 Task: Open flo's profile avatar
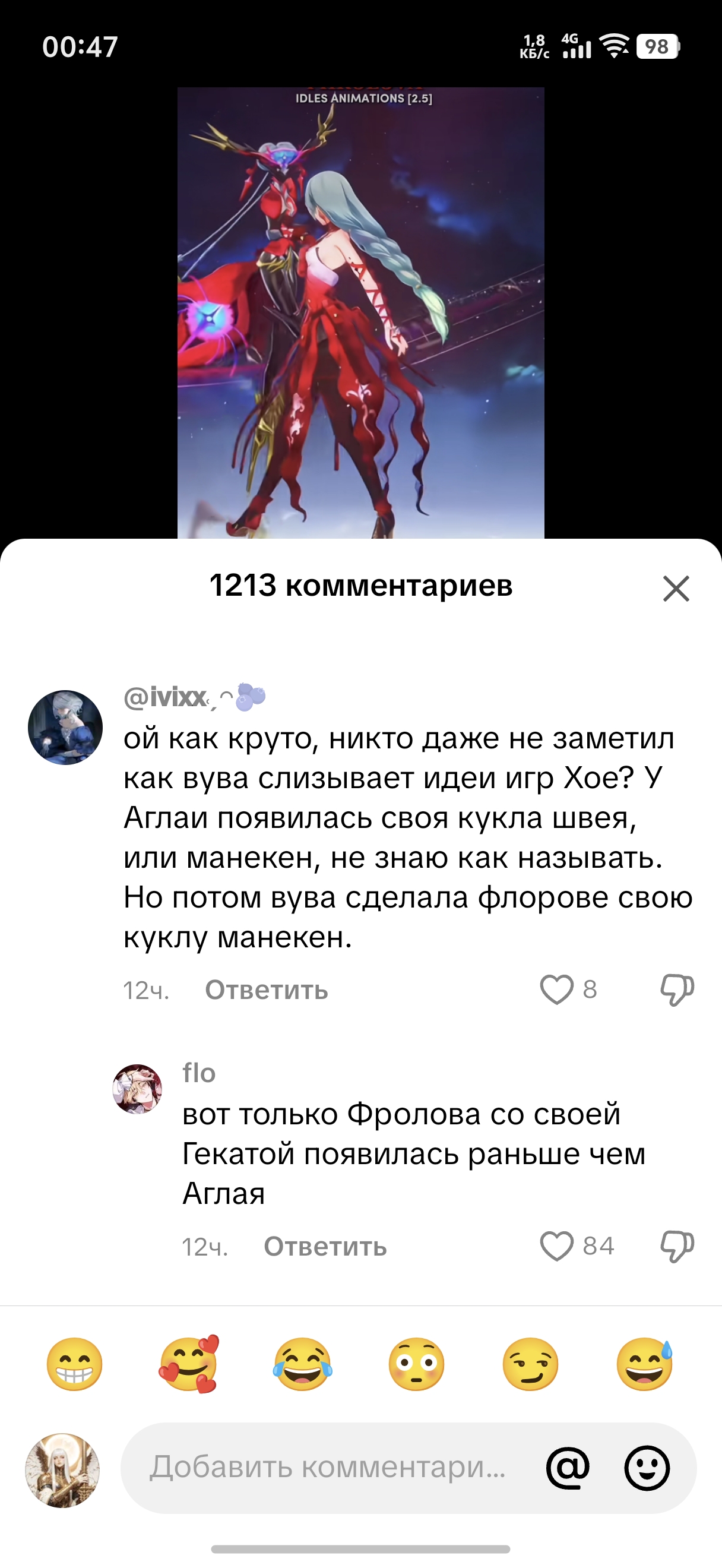tap(138, 1089)
